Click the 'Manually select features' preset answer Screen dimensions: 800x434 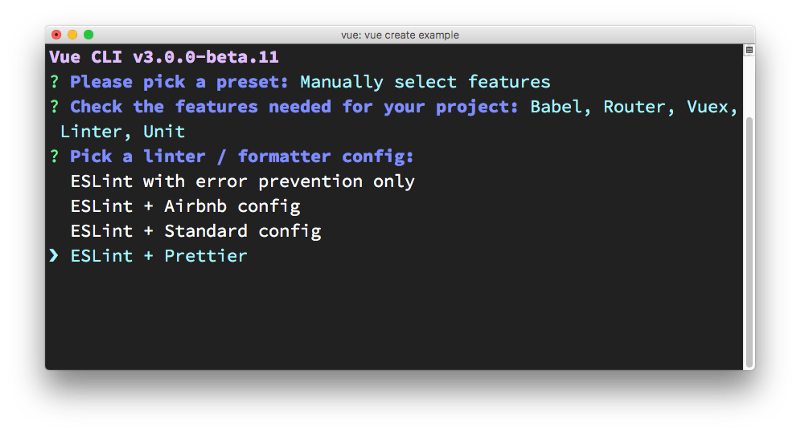[x=425, y=82]
